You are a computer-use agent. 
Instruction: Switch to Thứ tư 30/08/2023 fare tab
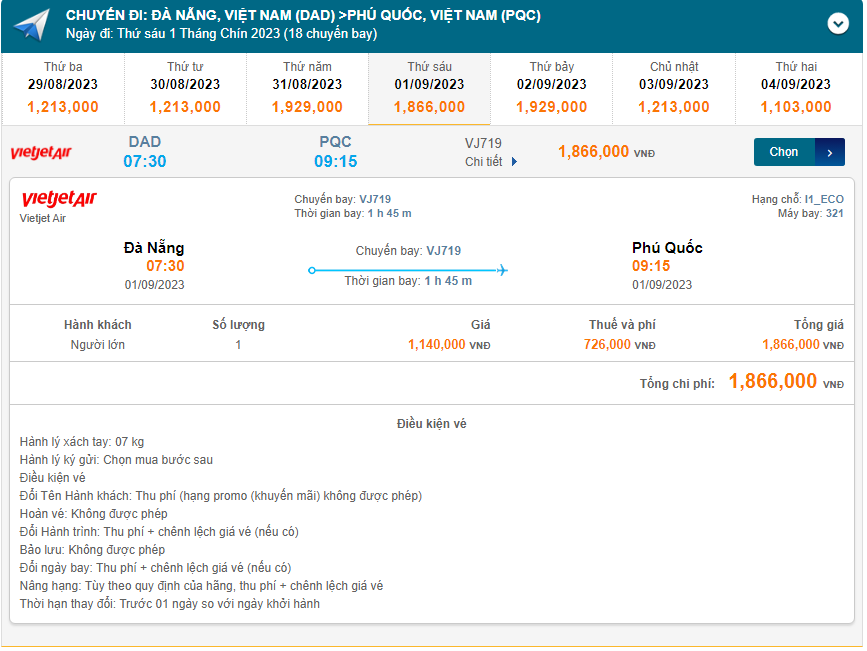pos(185,87)
